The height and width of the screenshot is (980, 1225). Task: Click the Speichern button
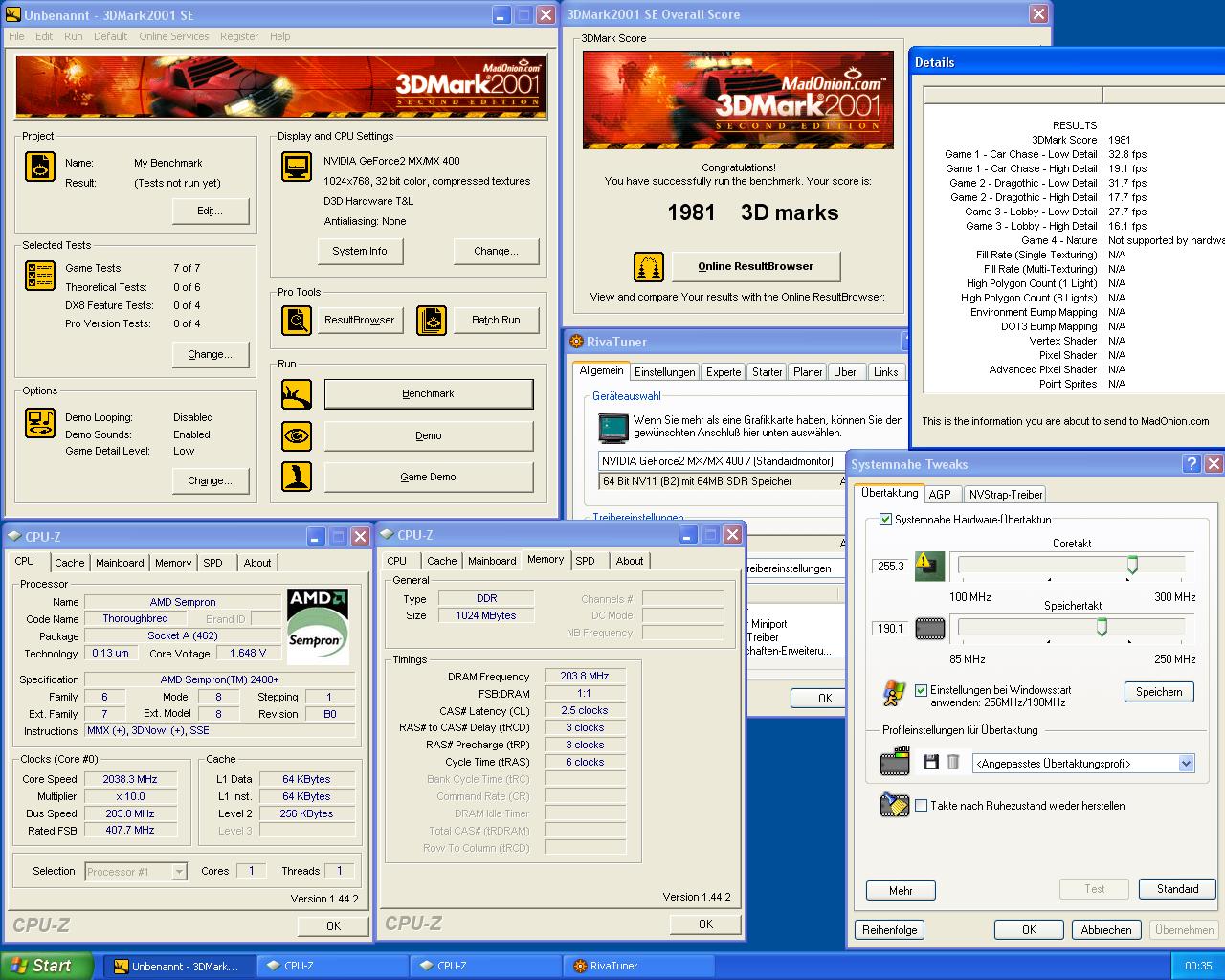click(1159, 692)
